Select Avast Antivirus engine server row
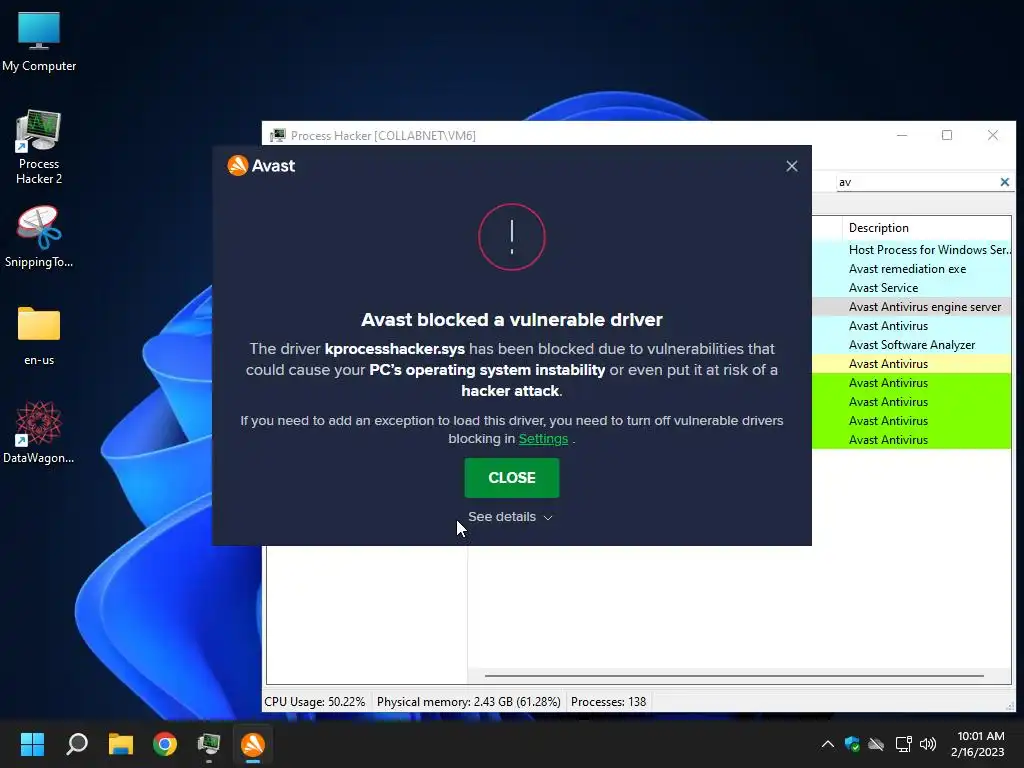Image resolution: width=1024 pixels, height=768 pixels. (912, 306)
